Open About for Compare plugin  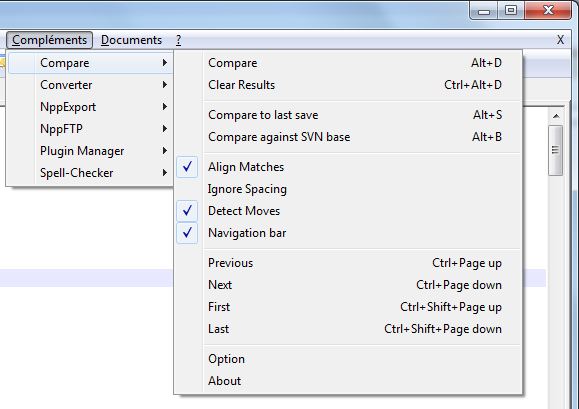tap(348, 381)
